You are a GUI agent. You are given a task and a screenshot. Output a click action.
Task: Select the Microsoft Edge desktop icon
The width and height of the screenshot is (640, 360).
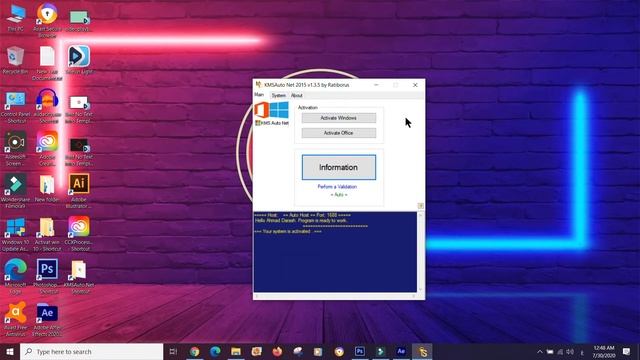[16, 276]
